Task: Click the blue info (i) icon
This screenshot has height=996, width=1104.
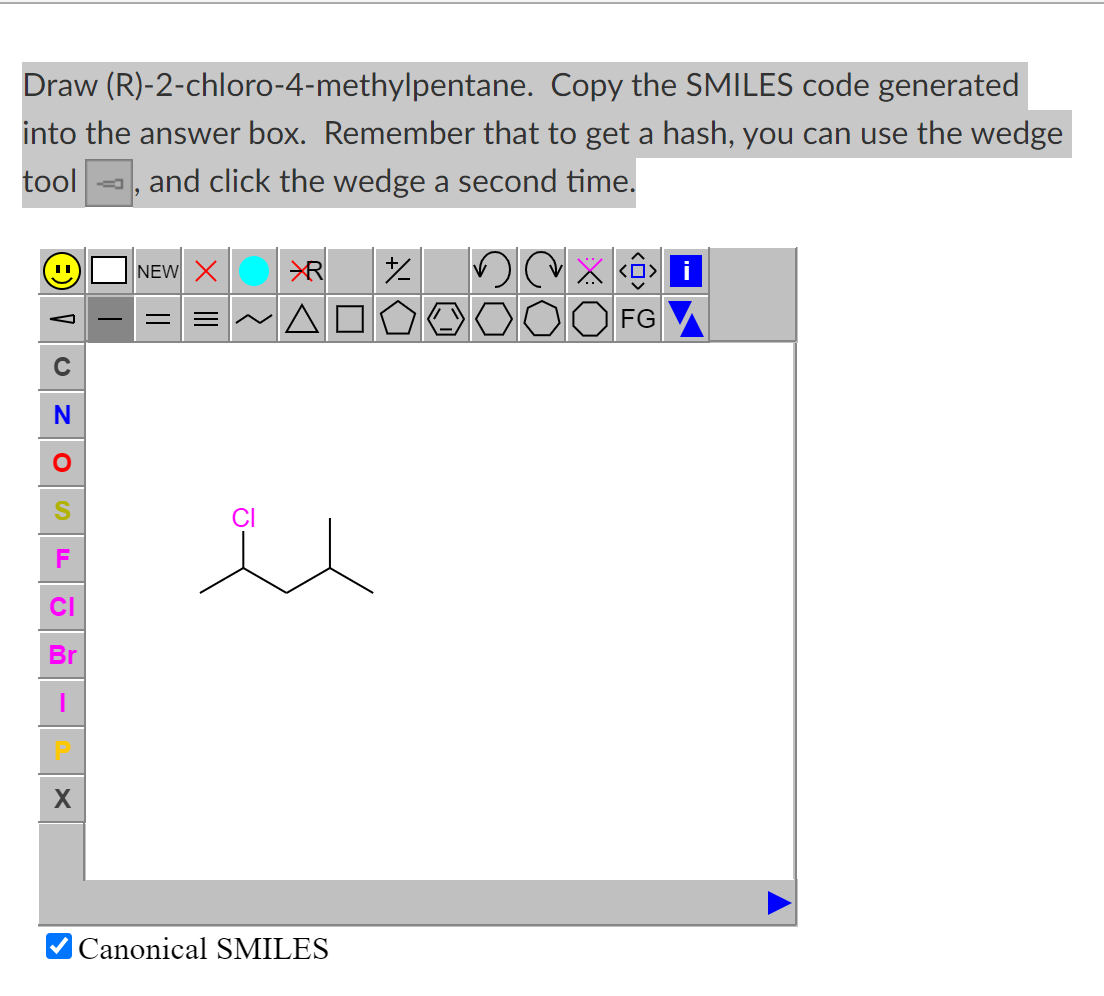Action: pos(685,269)
